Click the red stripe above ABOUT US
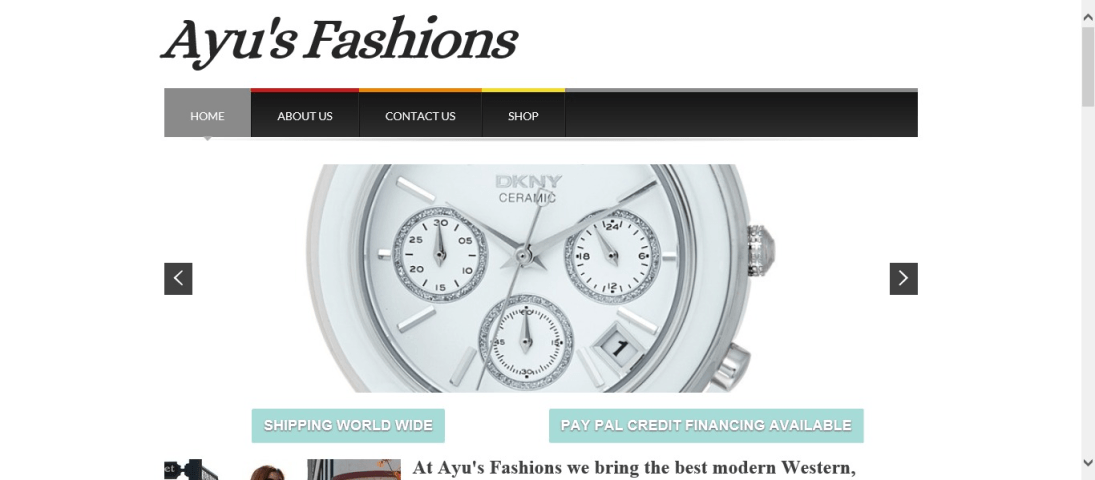 [304, 90]
